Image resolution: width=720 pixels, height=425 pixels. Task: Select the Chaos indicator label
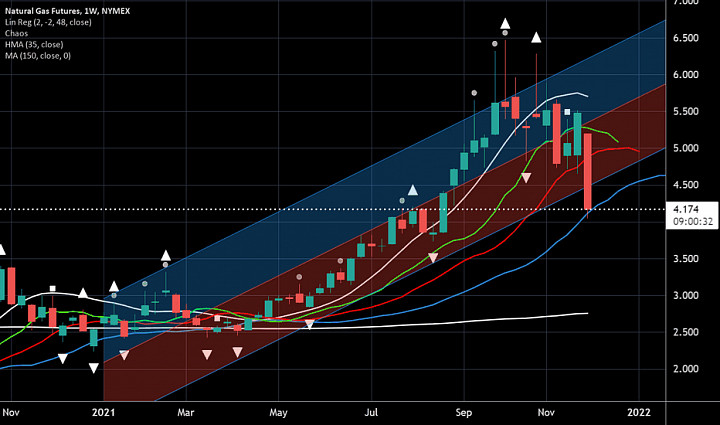[17, 33]
